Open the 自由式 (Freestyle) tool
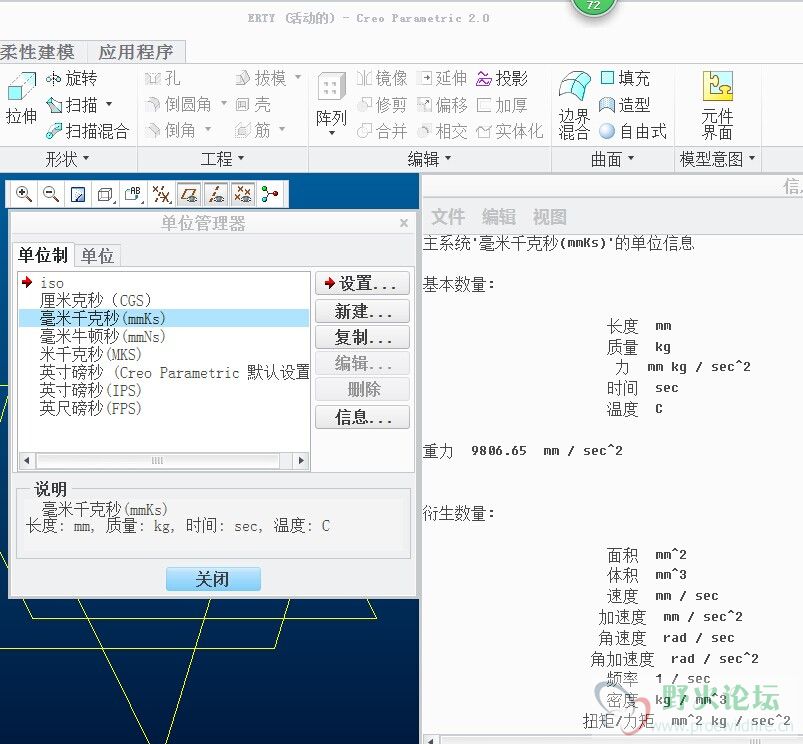Viewport: 803px width, 744px height. 633,132
